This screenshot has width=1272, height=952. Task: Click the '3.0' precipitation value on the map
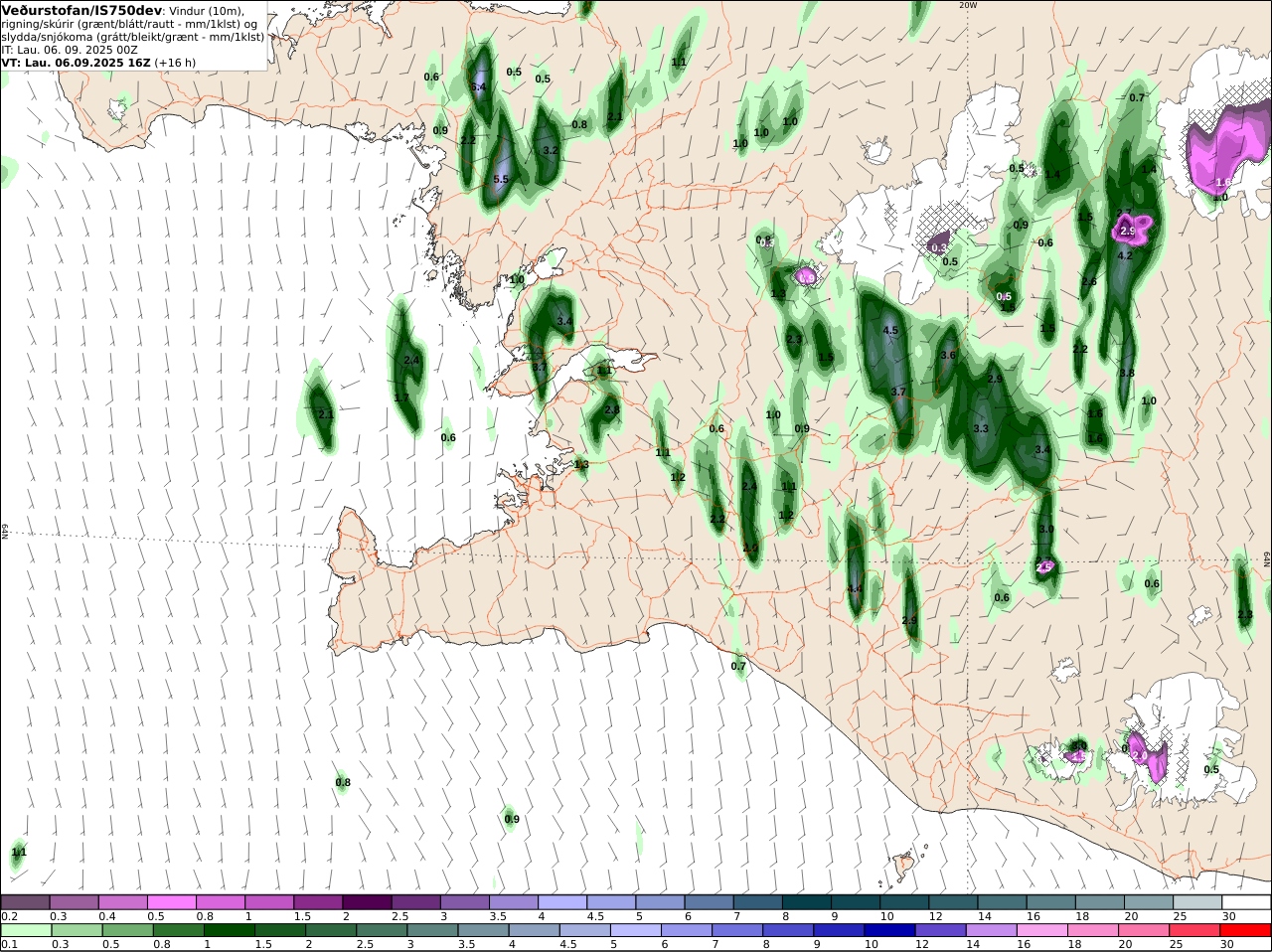pos(1045,530)
